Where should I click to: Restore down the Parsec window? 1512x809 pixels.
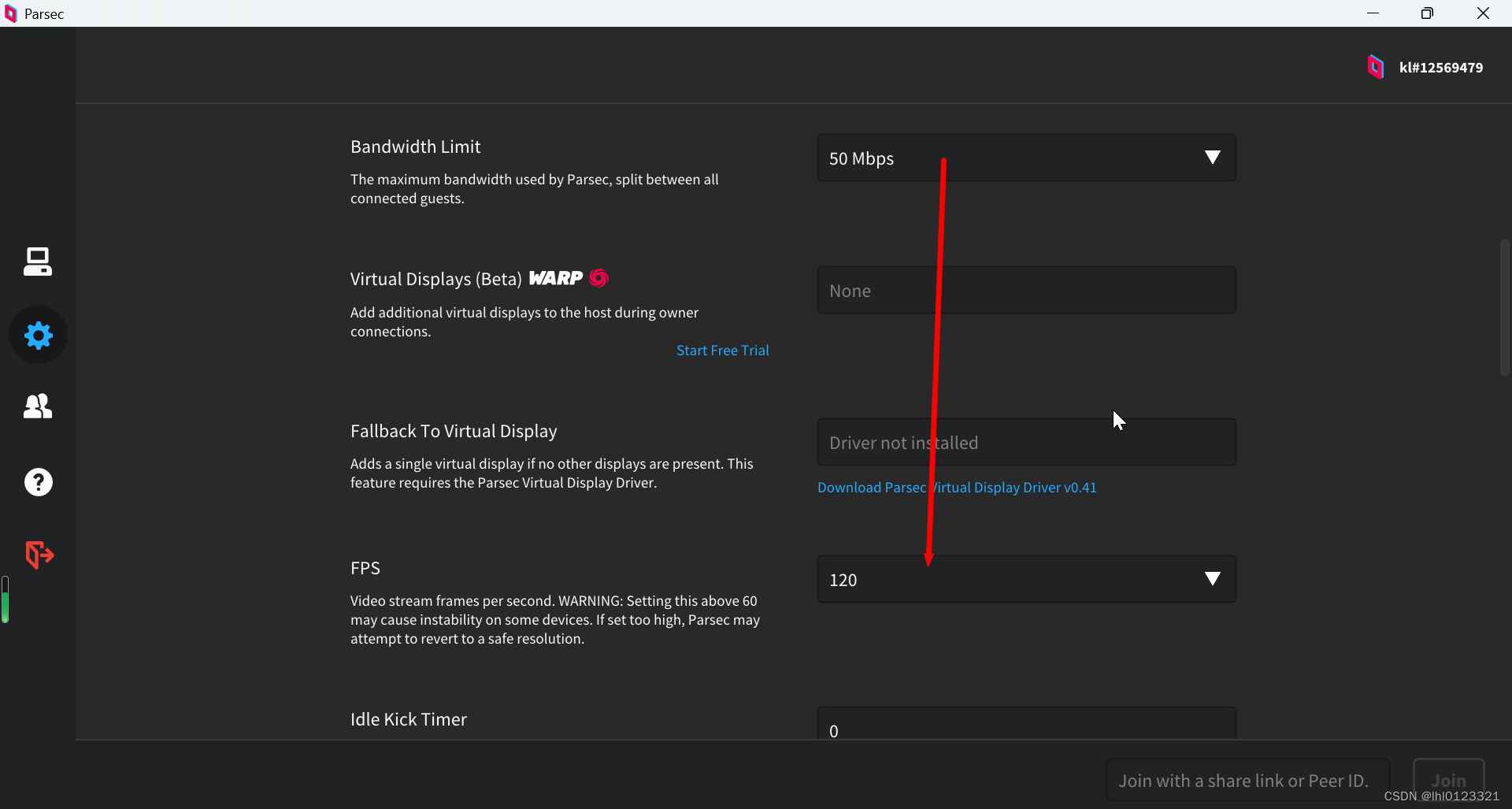click(x=1427, y=13)
